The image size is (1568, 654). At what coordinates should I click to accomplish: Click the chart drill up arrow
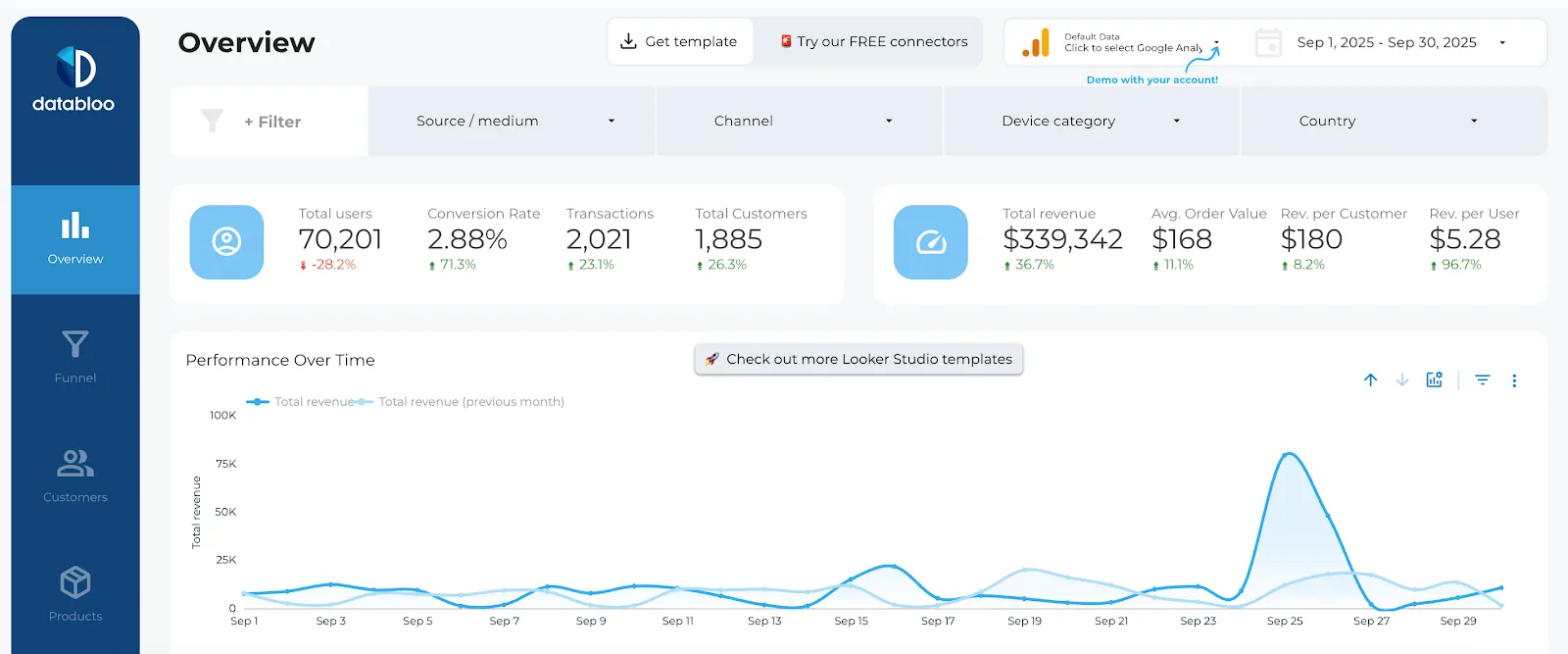coord(1370,380)
